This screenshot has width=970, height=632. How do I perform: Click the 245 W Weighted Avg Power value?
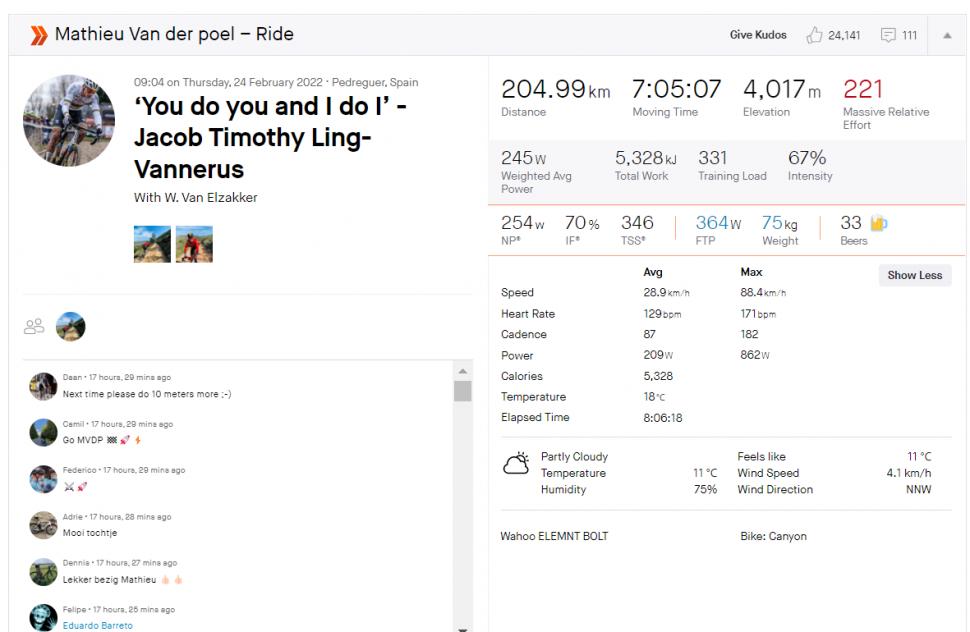point(523,158)
